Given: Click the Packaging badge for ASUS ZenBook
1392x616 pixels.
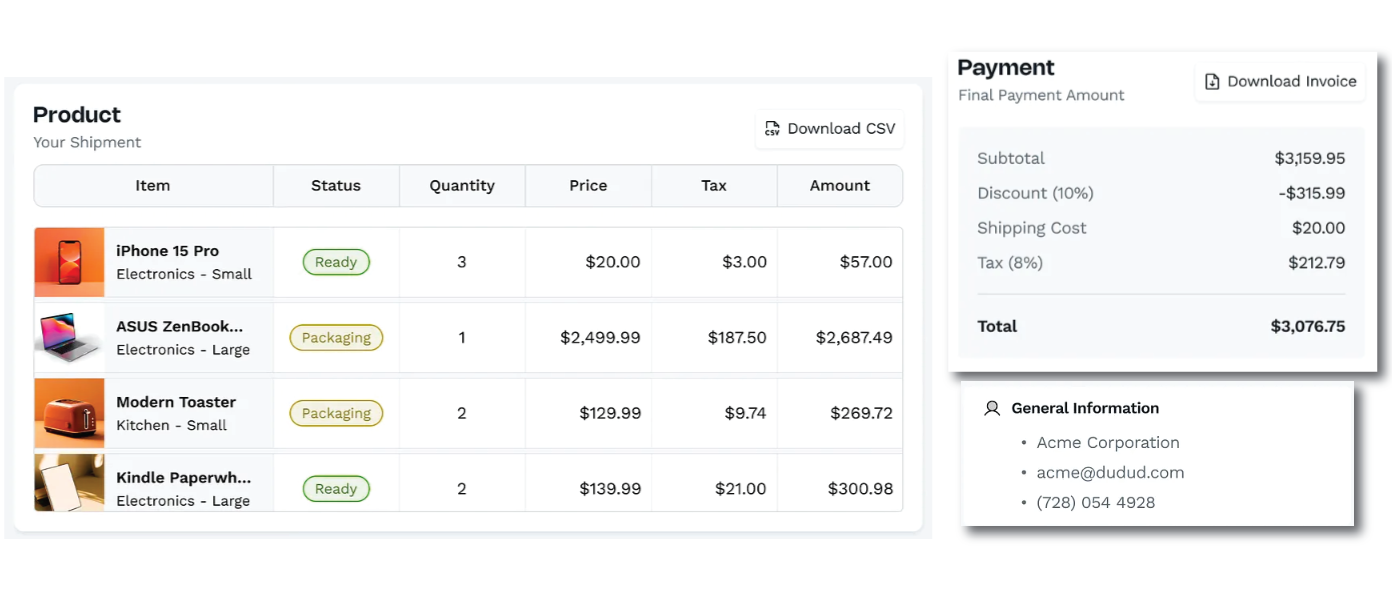Looking at the screenshot, I should pyautogui.click(x=336, y=338).
